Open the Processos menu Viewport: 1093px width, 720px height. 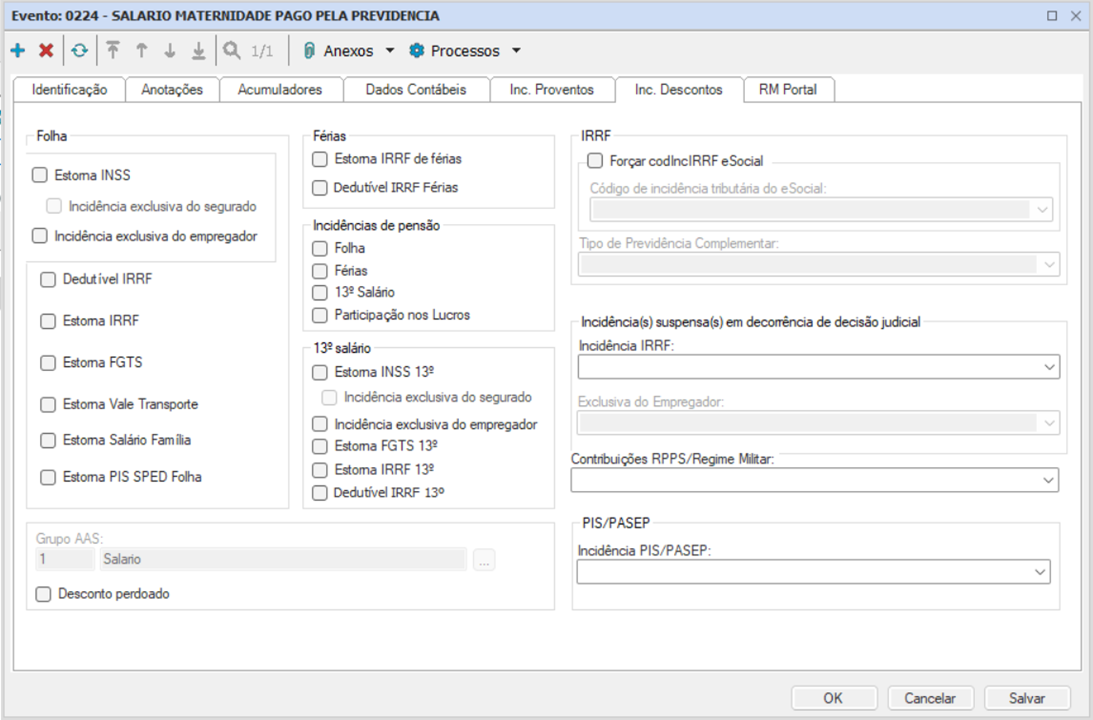pos(465,51)
